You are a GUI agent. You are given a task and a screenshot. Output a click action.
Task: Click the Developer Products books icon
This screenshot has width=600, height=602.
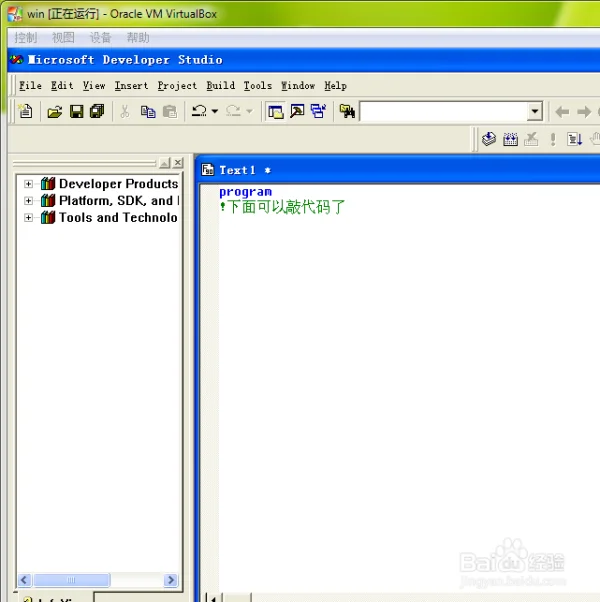[x=48, y=184]
